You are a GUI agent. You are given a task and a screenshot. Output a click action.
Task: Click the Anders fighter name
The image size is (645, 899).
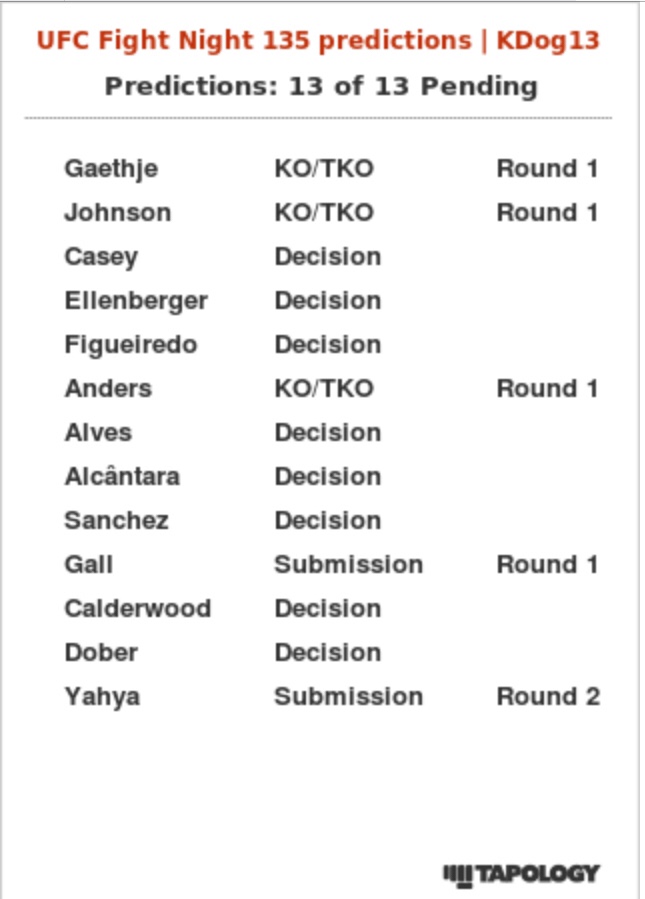[108, 389]
